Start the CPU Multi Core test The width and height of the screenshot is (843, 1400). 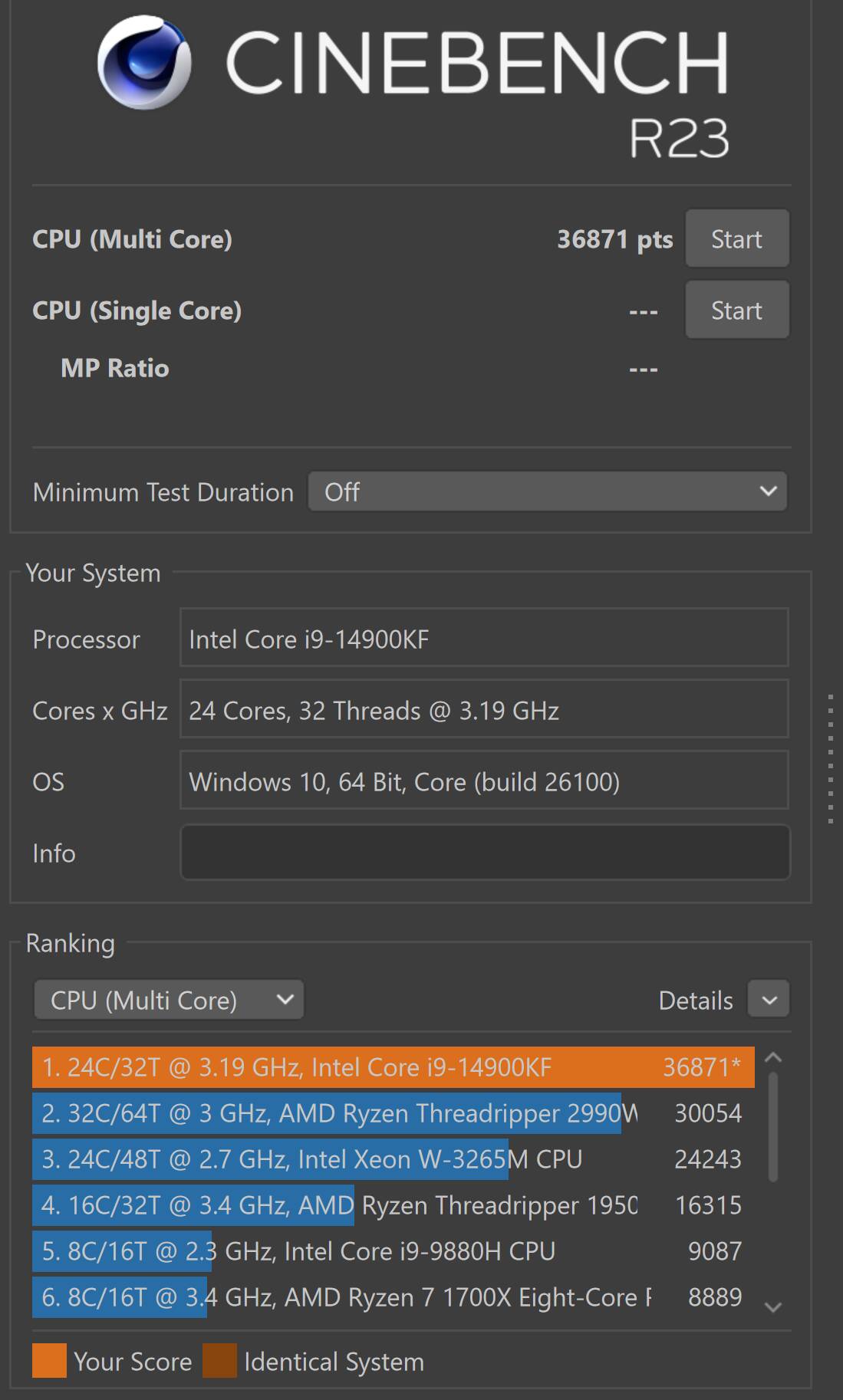(x=736, y=239)
